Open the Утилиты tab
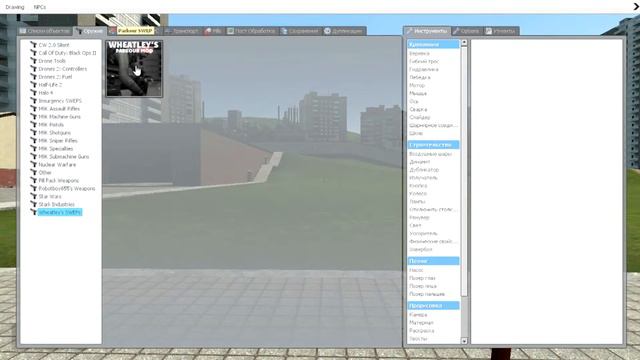This screenshot has width=640, height=360. pos(501,31)
